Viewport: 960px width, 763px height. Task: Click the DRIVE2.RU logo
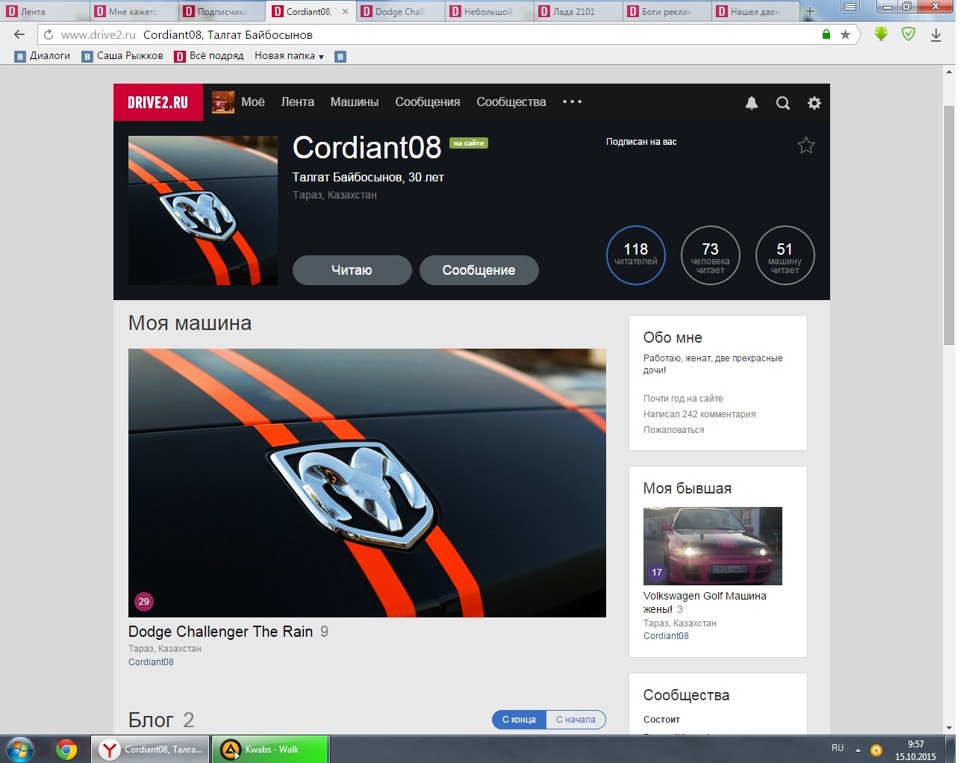click(158, 102)
